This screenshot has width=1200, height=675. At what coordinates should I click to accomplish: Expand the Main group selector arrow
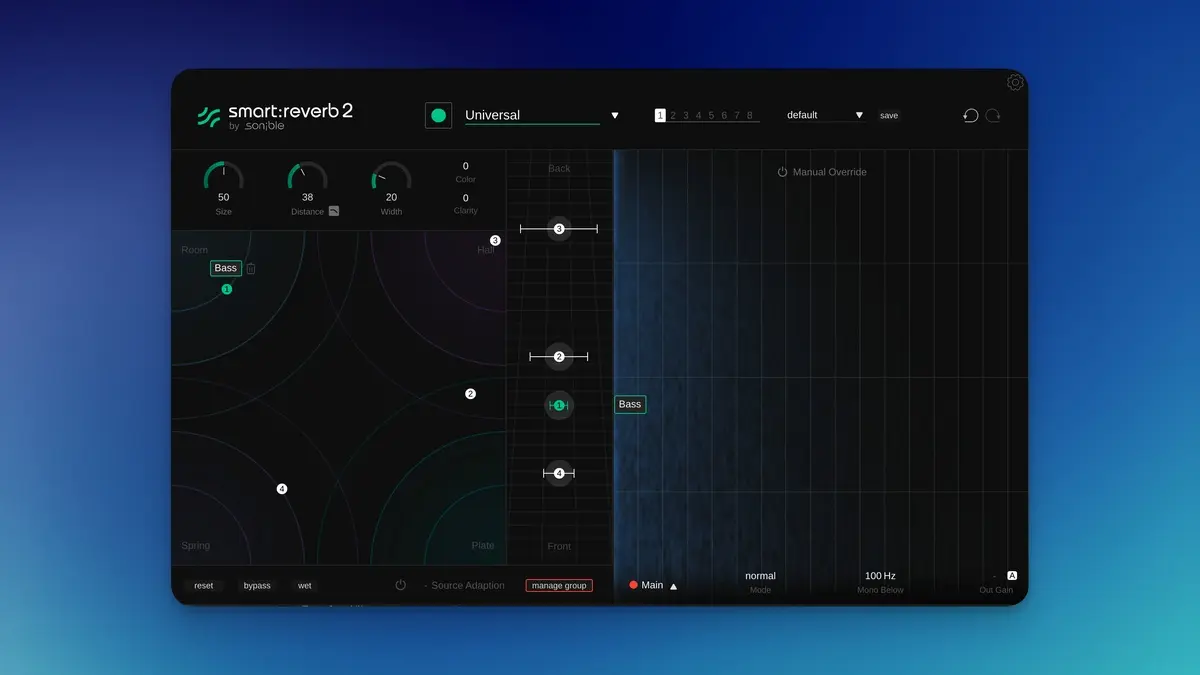click(x=673, y=587)
